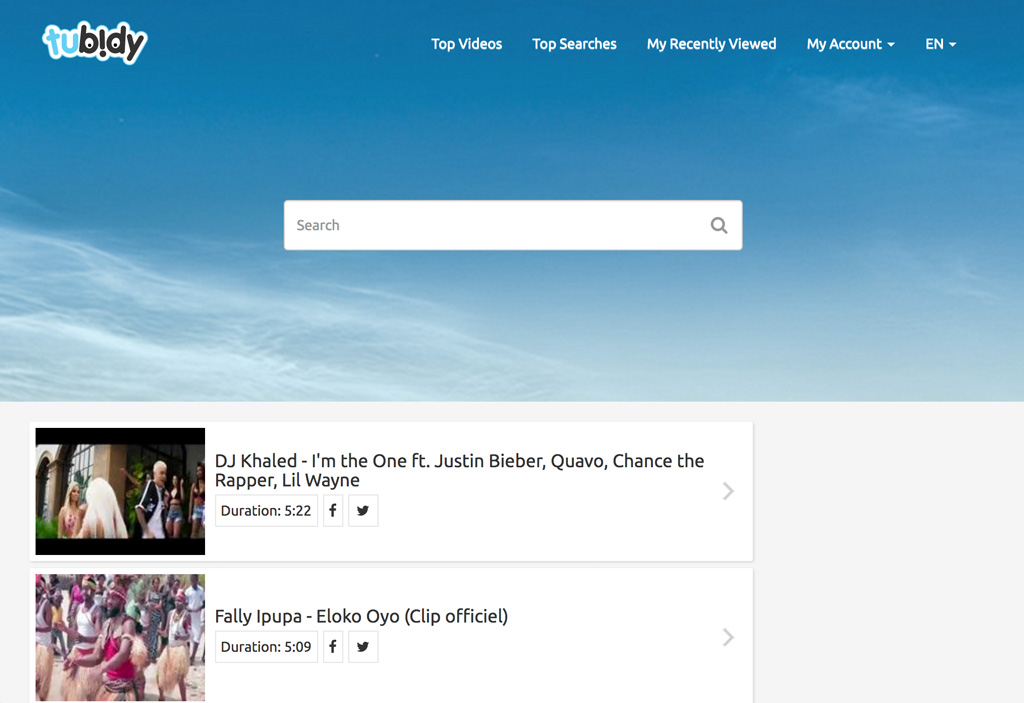This screenshot has width=1024, height=703.
Task: View My Recently Viewed
Action: (x=711, y=44)
